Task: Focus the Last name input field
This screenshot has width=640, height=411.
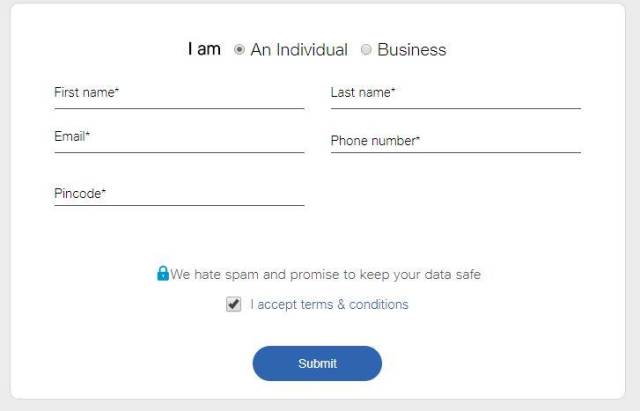Action: [x=456, y=96]
